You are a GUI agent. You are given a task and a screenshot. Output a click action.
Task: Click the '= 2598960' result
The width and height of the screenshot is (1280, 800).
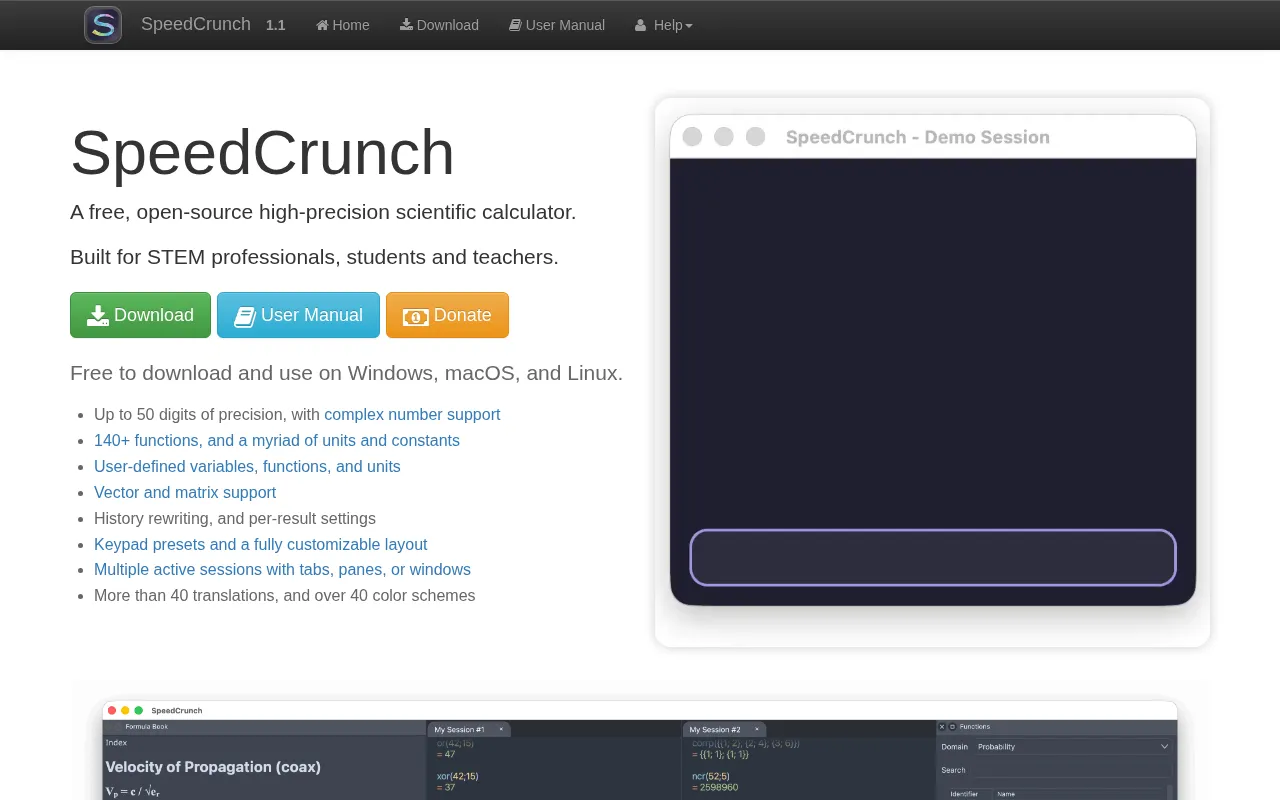[x=715, y=788]
